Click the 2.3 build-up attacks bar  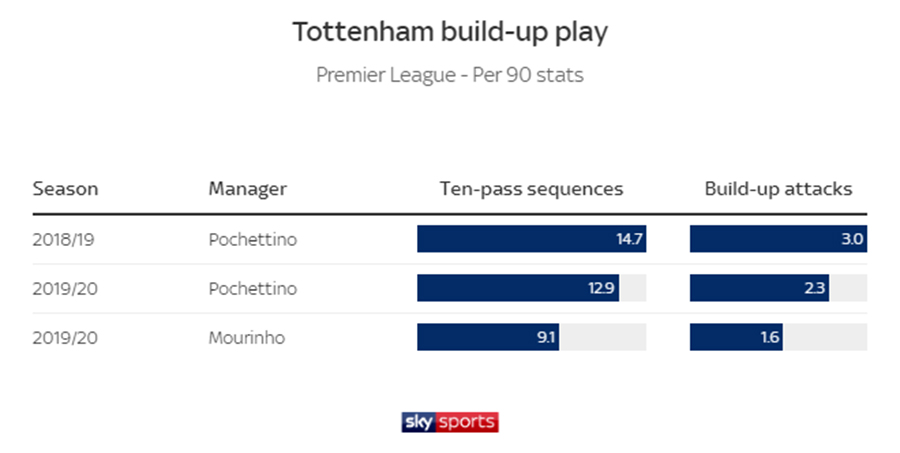pyautogui.click(x=759, y=288)
